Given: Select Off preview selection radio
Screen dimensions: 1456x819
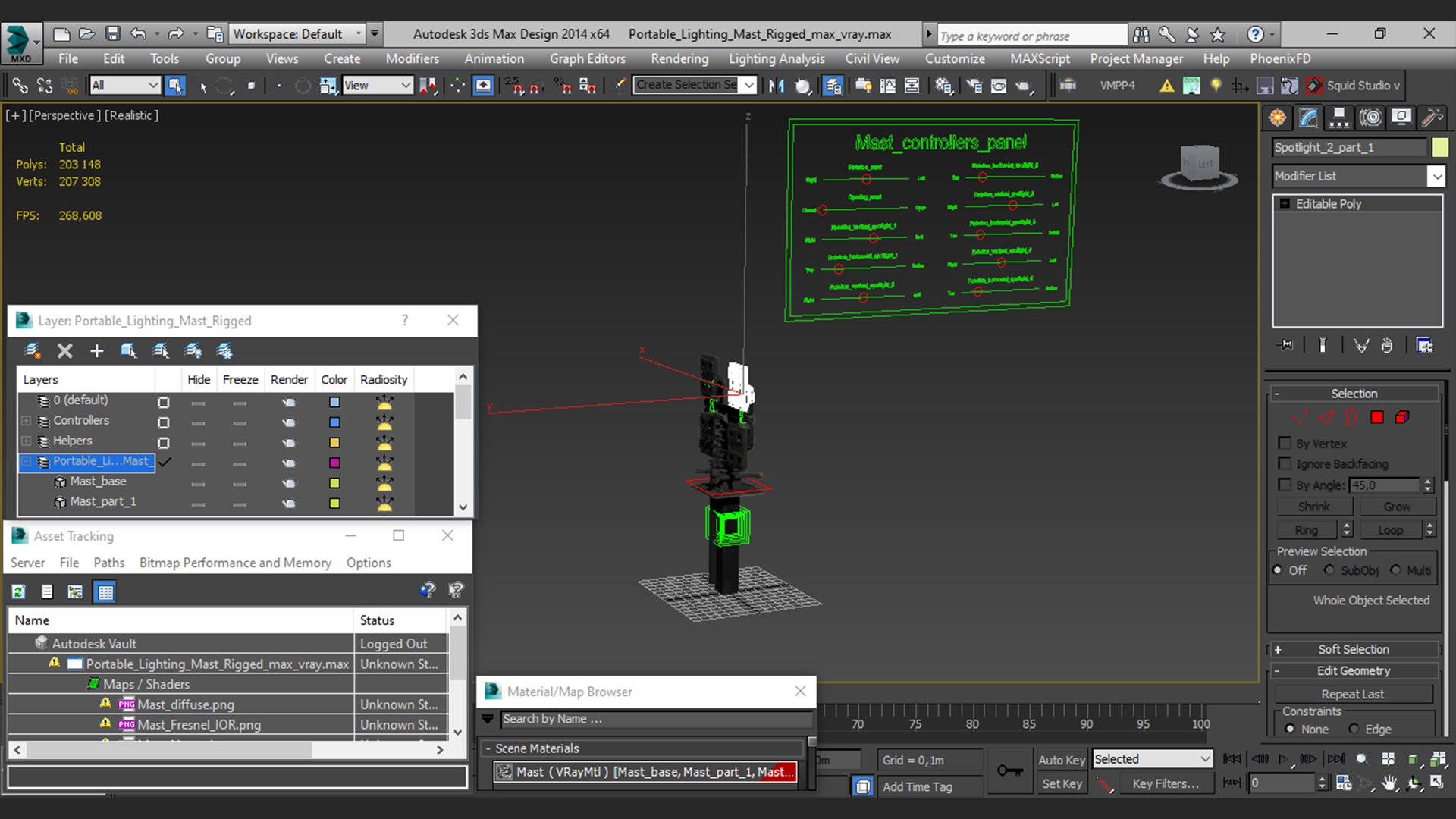Looking at the screenshot, I should pos(1278,570).
